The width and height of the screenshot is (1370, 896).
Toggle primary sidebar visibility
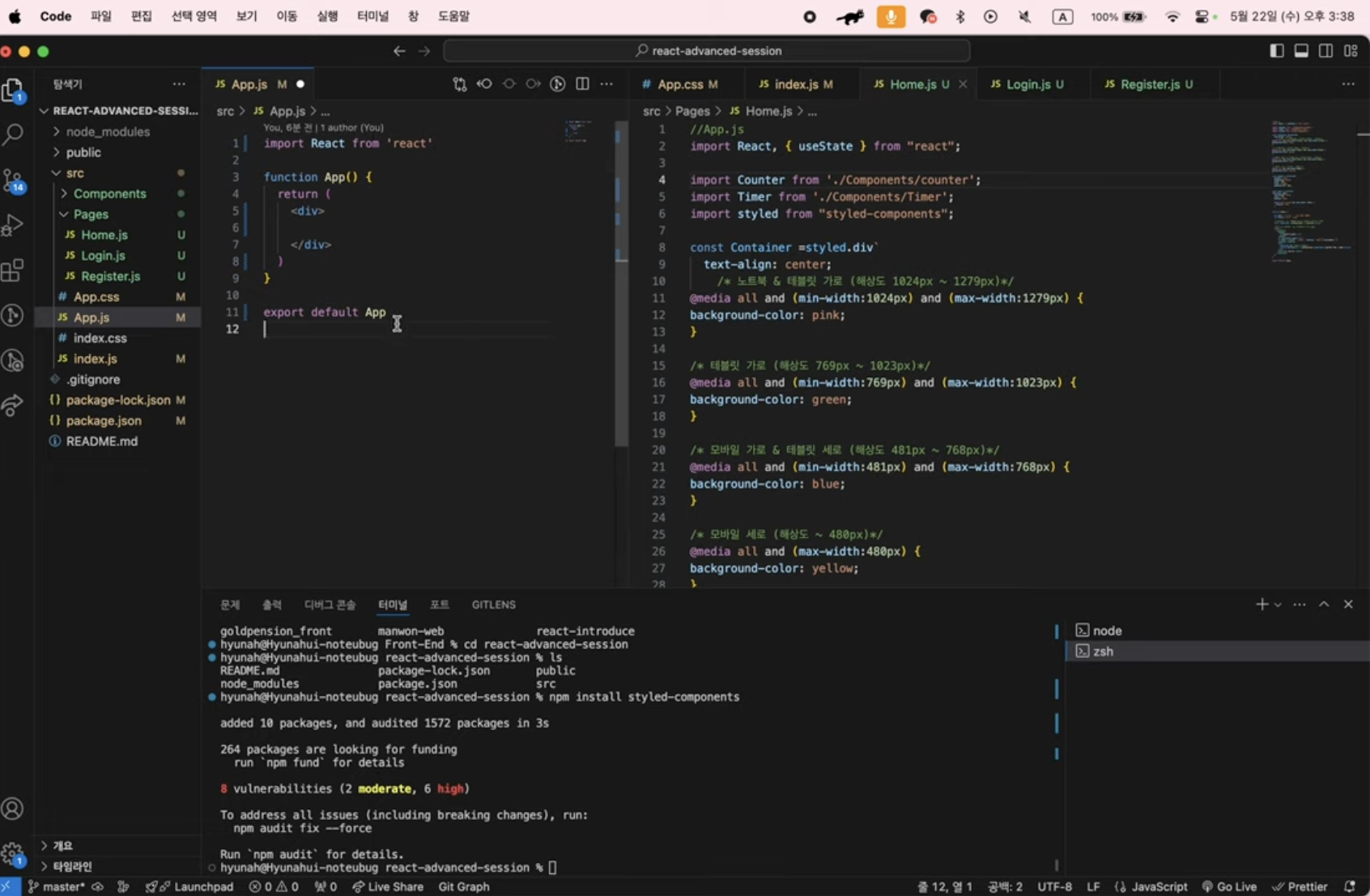pos(1277,51)
